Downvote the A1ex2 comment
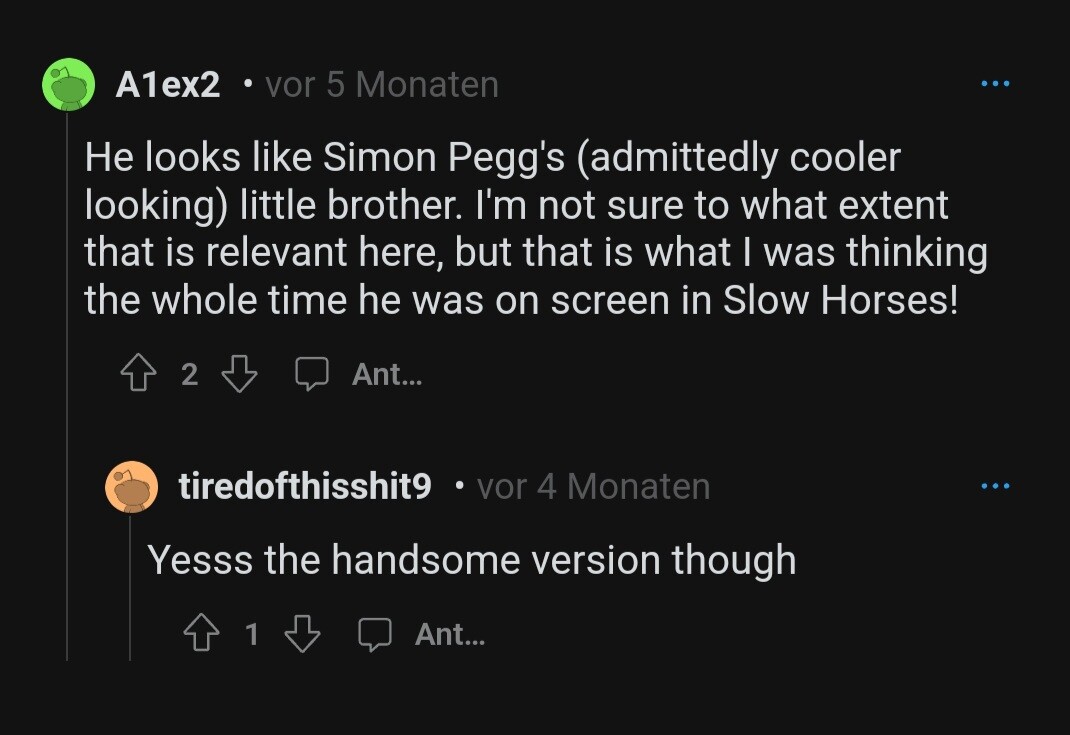 tap(240, 373)
